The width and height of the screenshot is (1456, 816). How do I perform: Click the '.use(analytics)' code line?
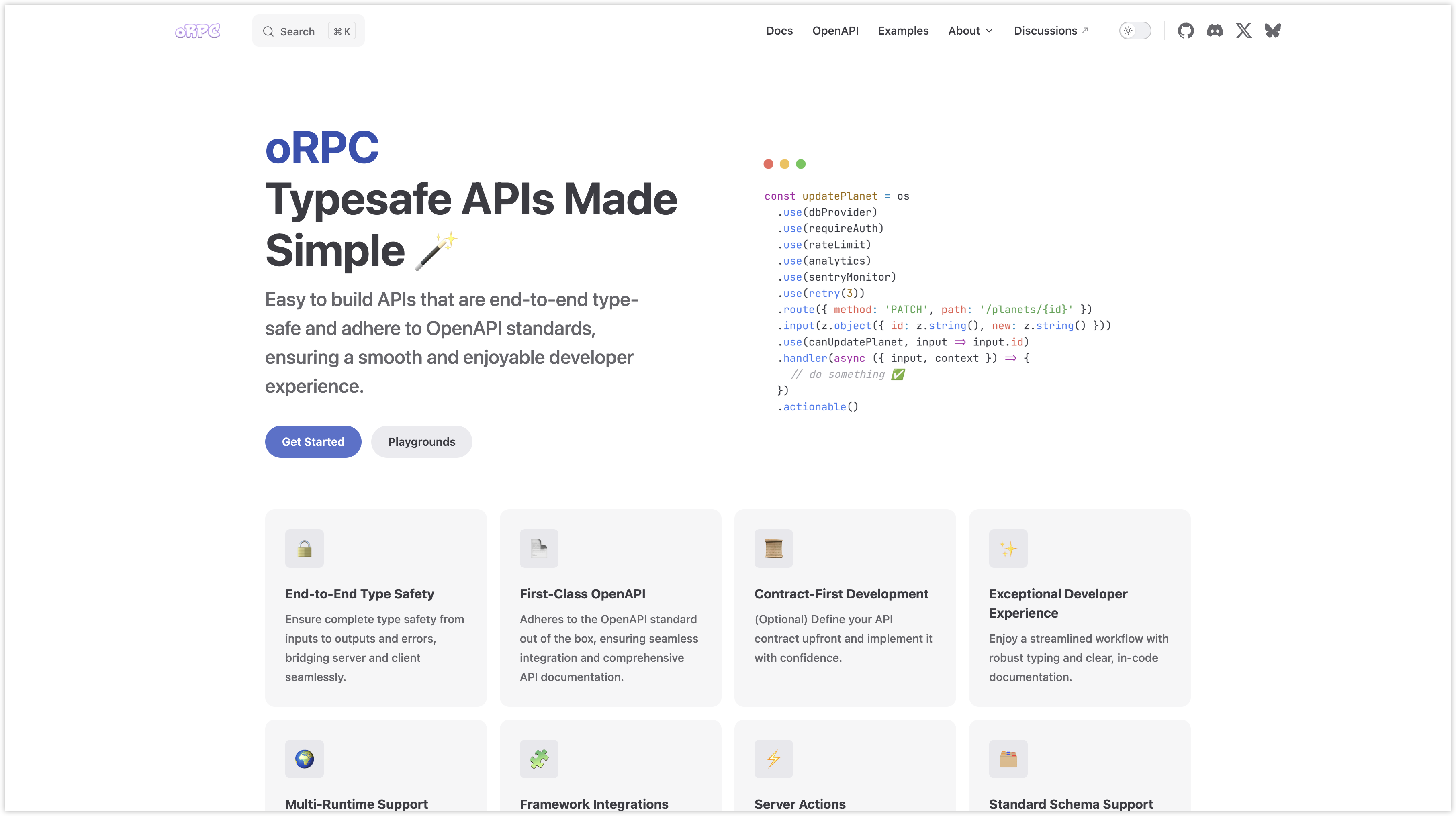[x=824, y=261]
